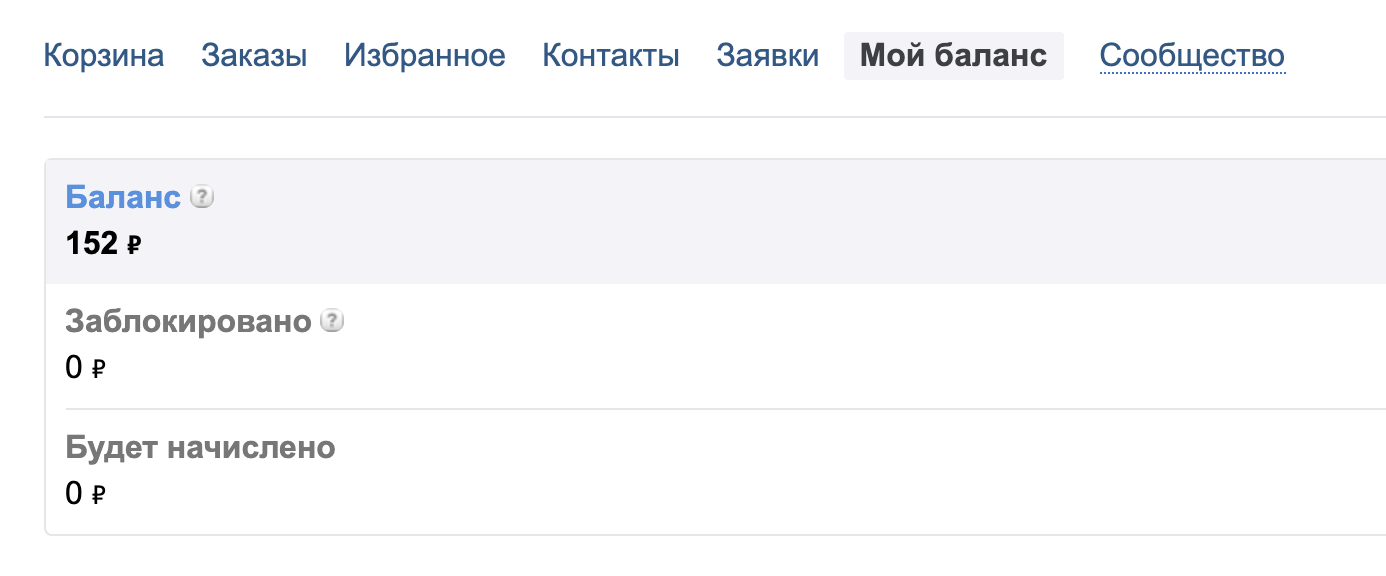Click the zero amount under Будет начислено
Viewport: 1386px width, 576px height.
(74, 493)
